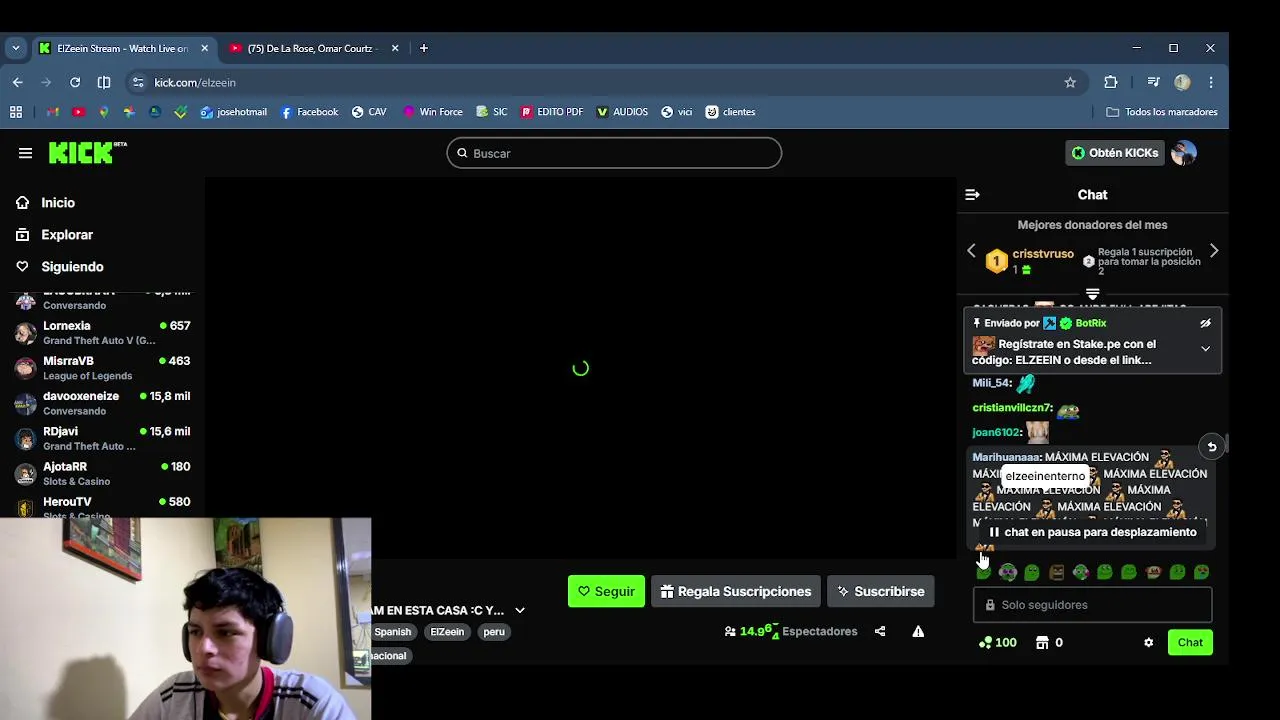Click Regala Suscripciones button

[736, 591]
